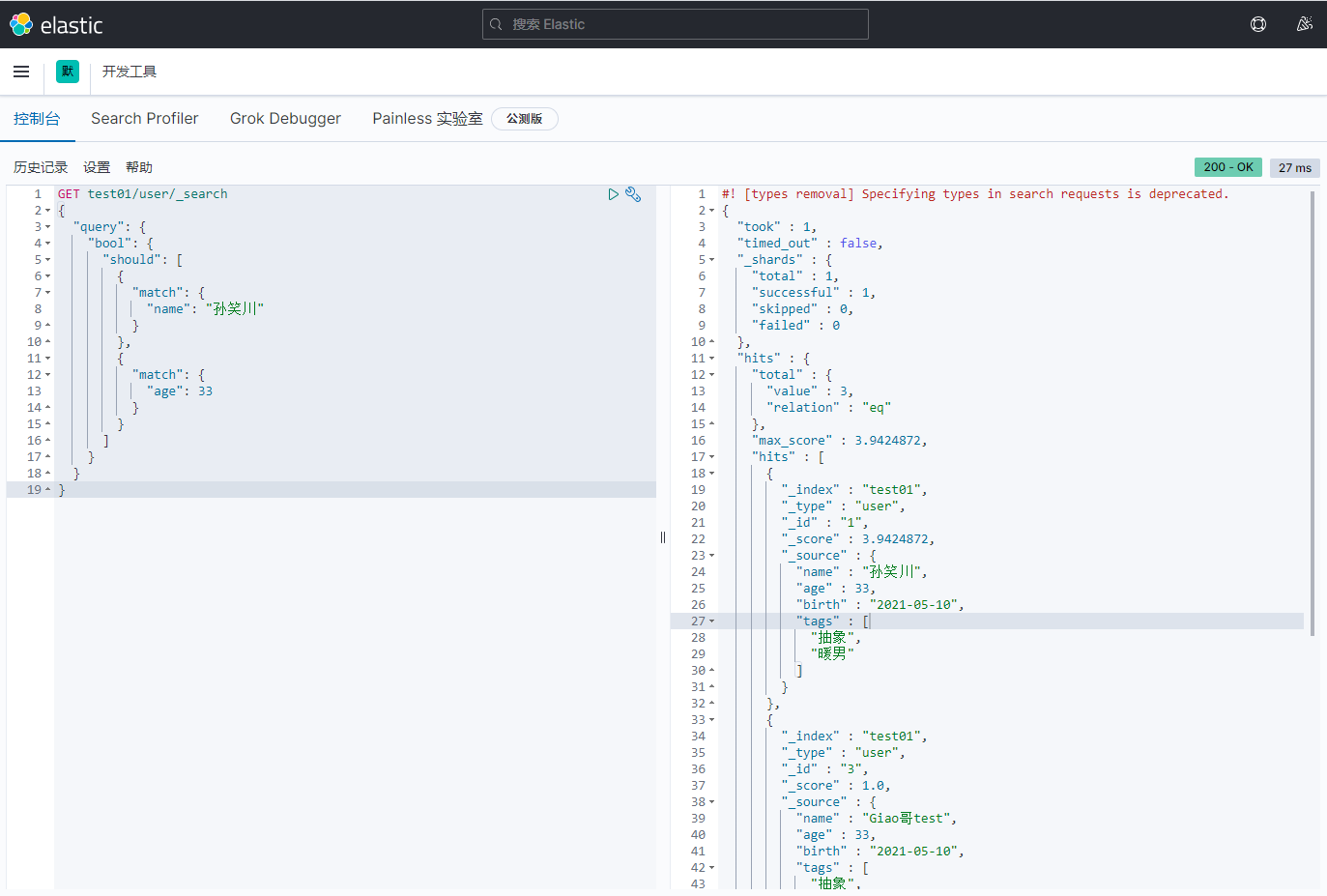Click the age value 33 in the request

point(206,391)
